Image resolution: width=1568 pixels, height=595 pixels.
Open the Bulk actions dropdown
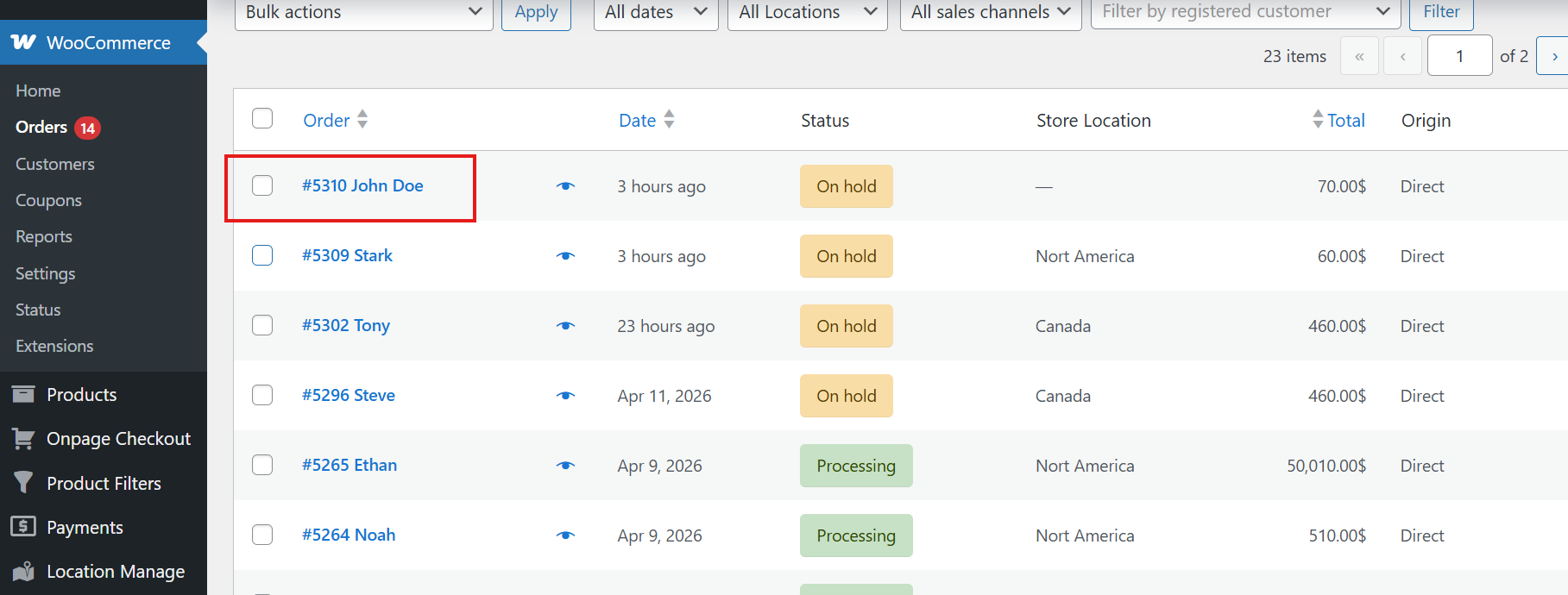(x=363, y=12)
